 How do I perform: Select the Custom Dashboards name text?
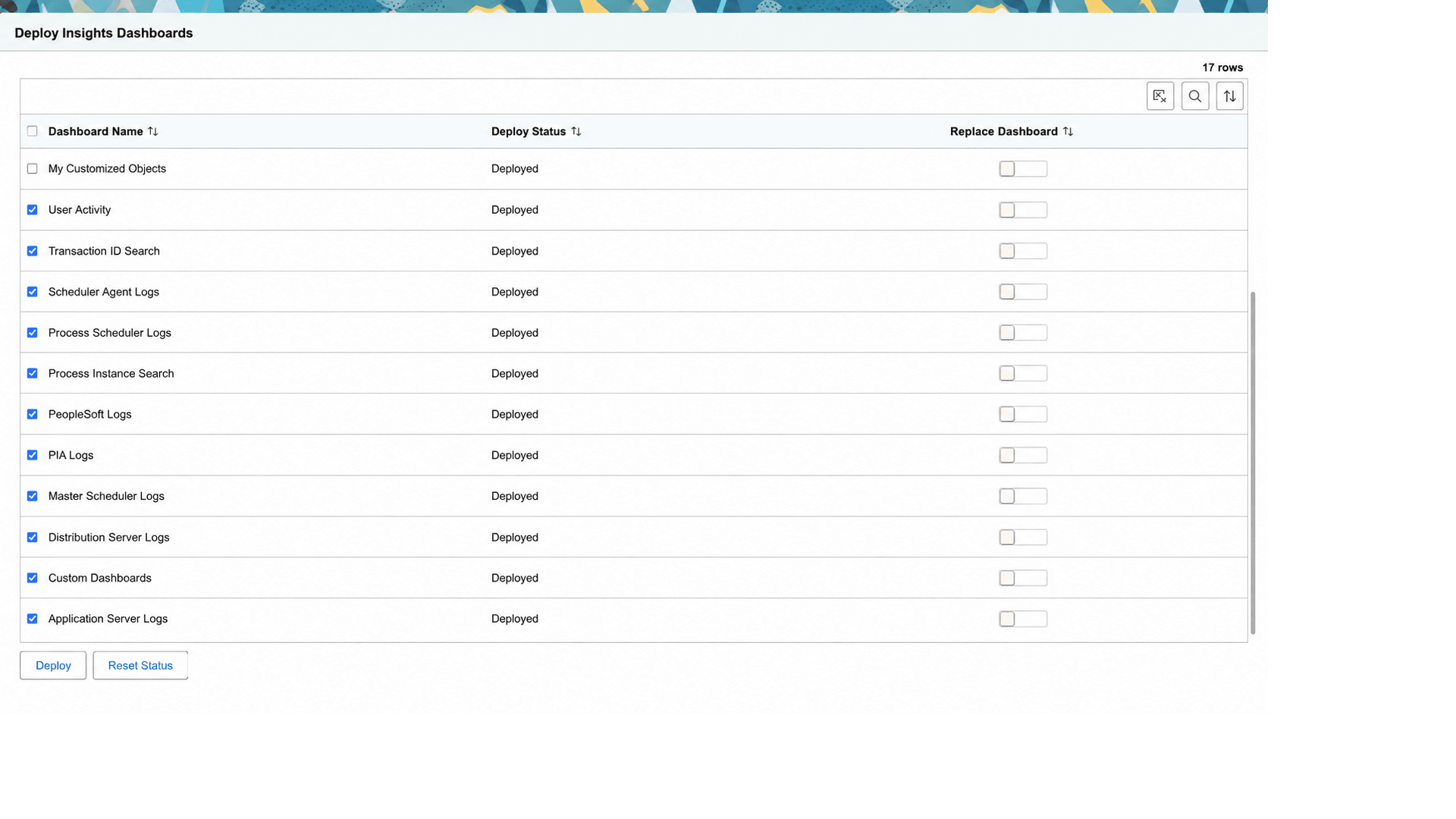coord(100,578)
